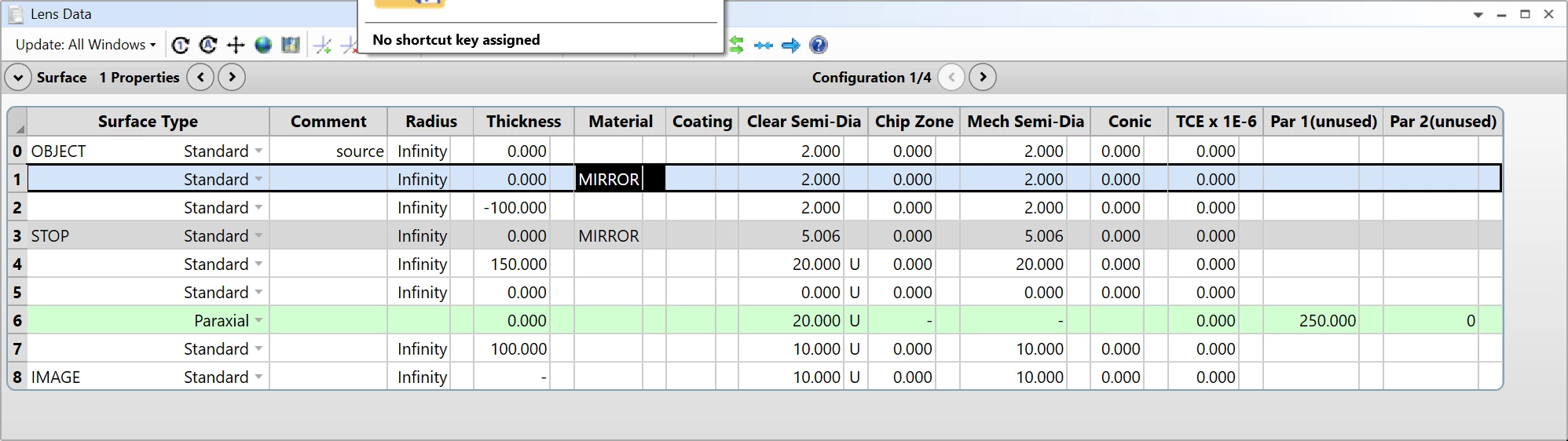Click the U solve cell for row 6 semi-dia
This screenshot has width=1568, height=441.
click(855, 320)
